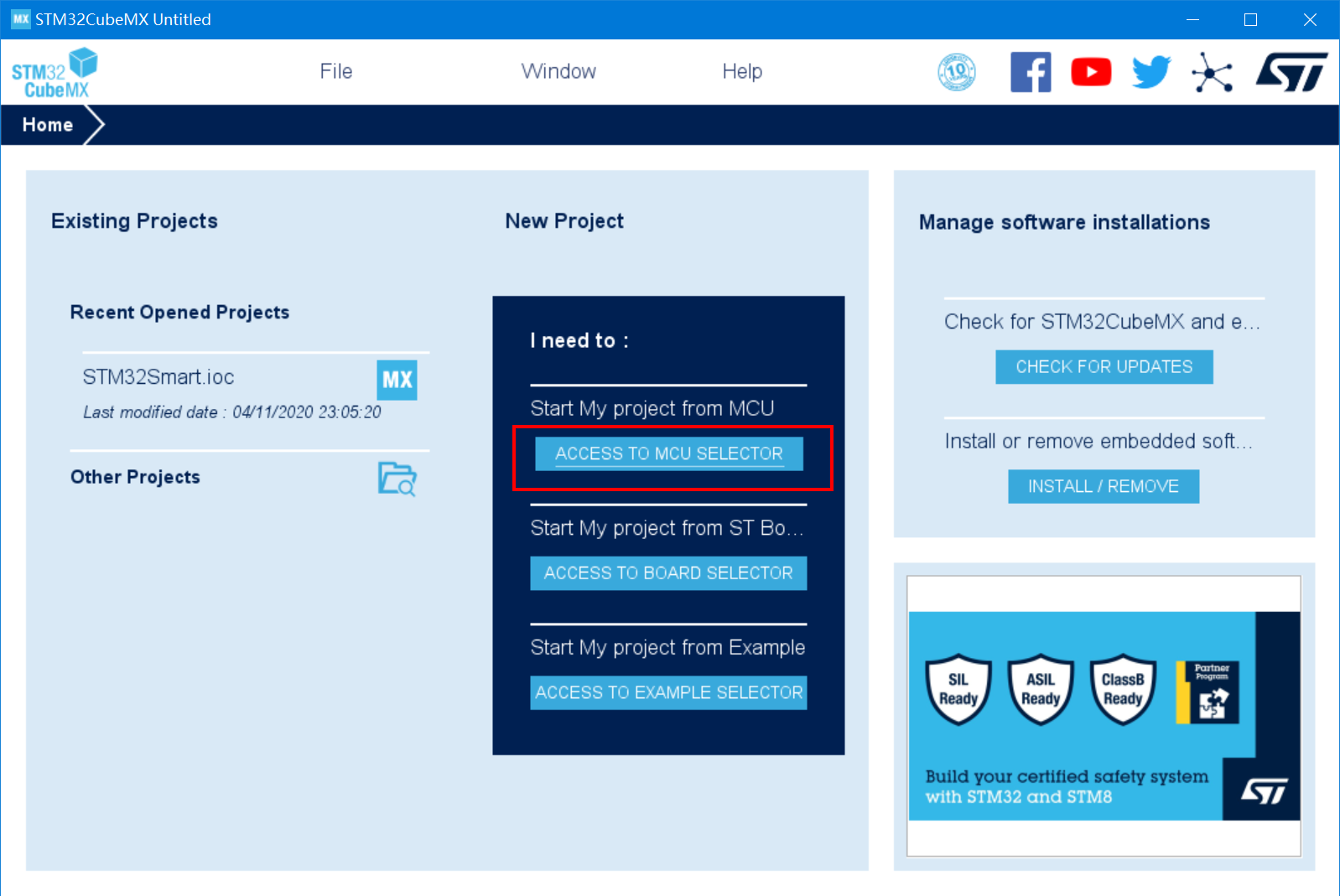This screenshot has width=1340, height=896.
Task: Open the Window menu
Action: click(558, 71)
